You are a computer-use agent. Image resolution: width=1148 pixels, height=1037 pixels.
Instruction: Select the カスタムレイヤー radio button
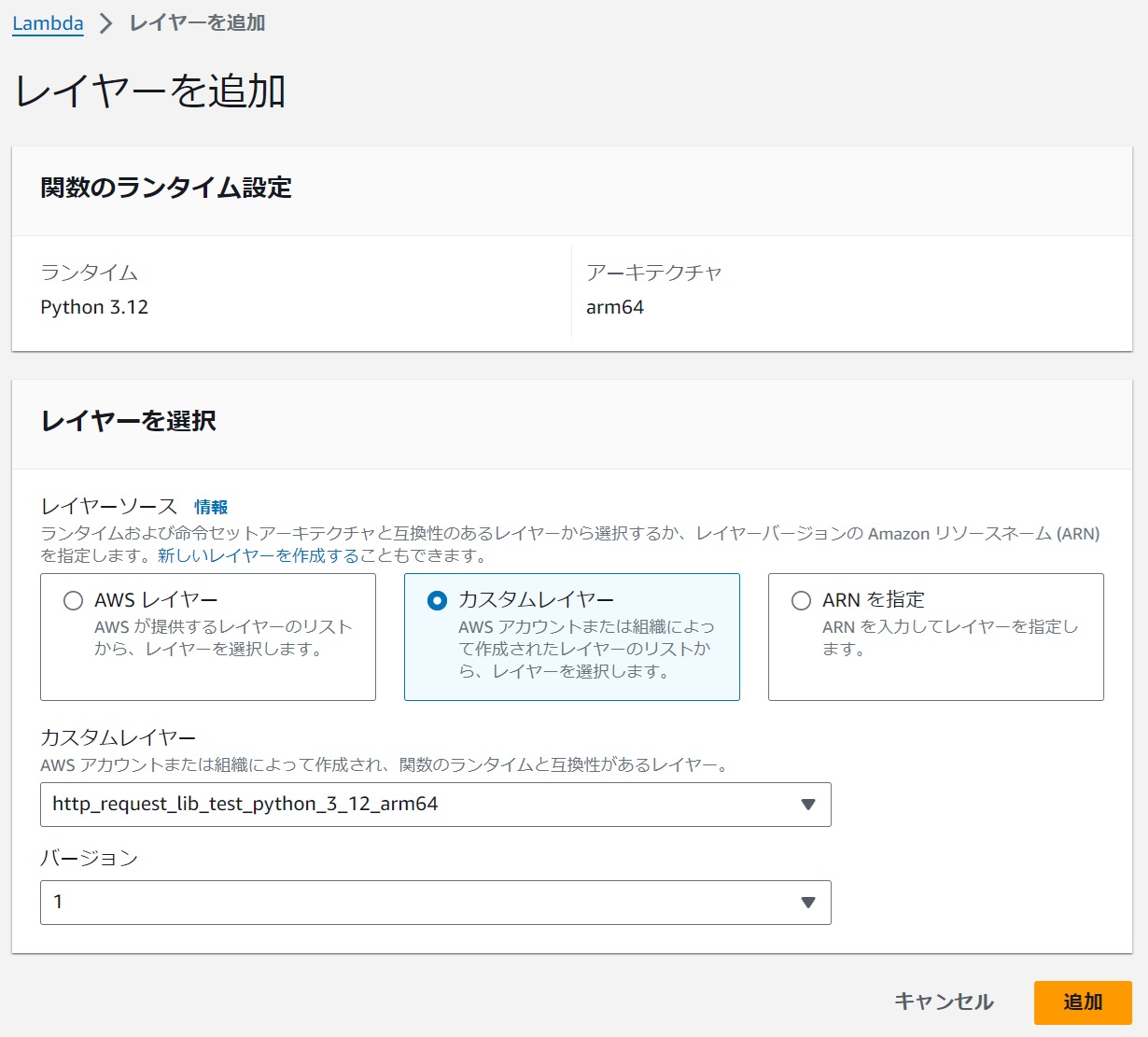point(438,600)
